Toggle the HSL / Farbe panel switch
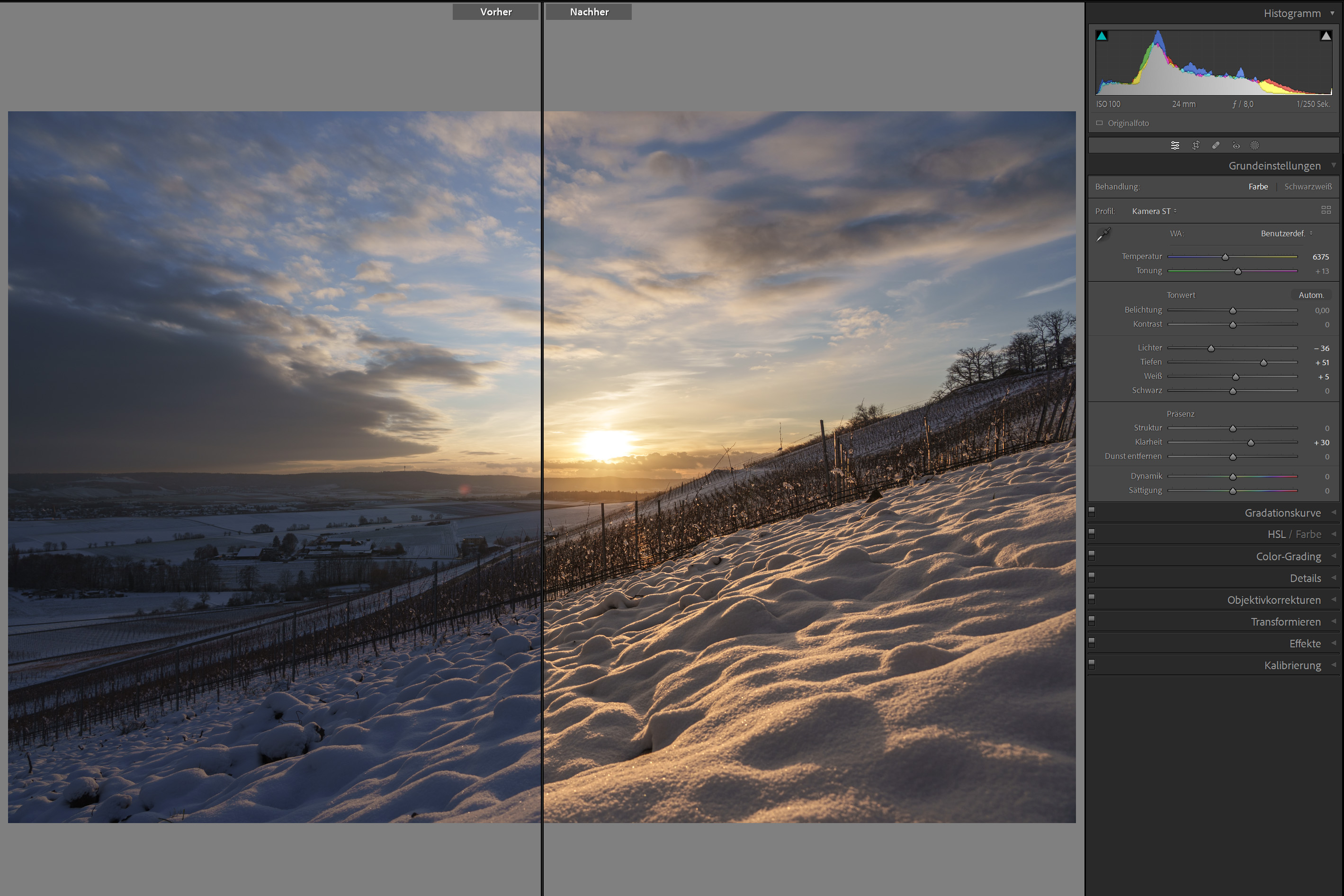Screen dimensions: 1344x896 (1092, 534)
